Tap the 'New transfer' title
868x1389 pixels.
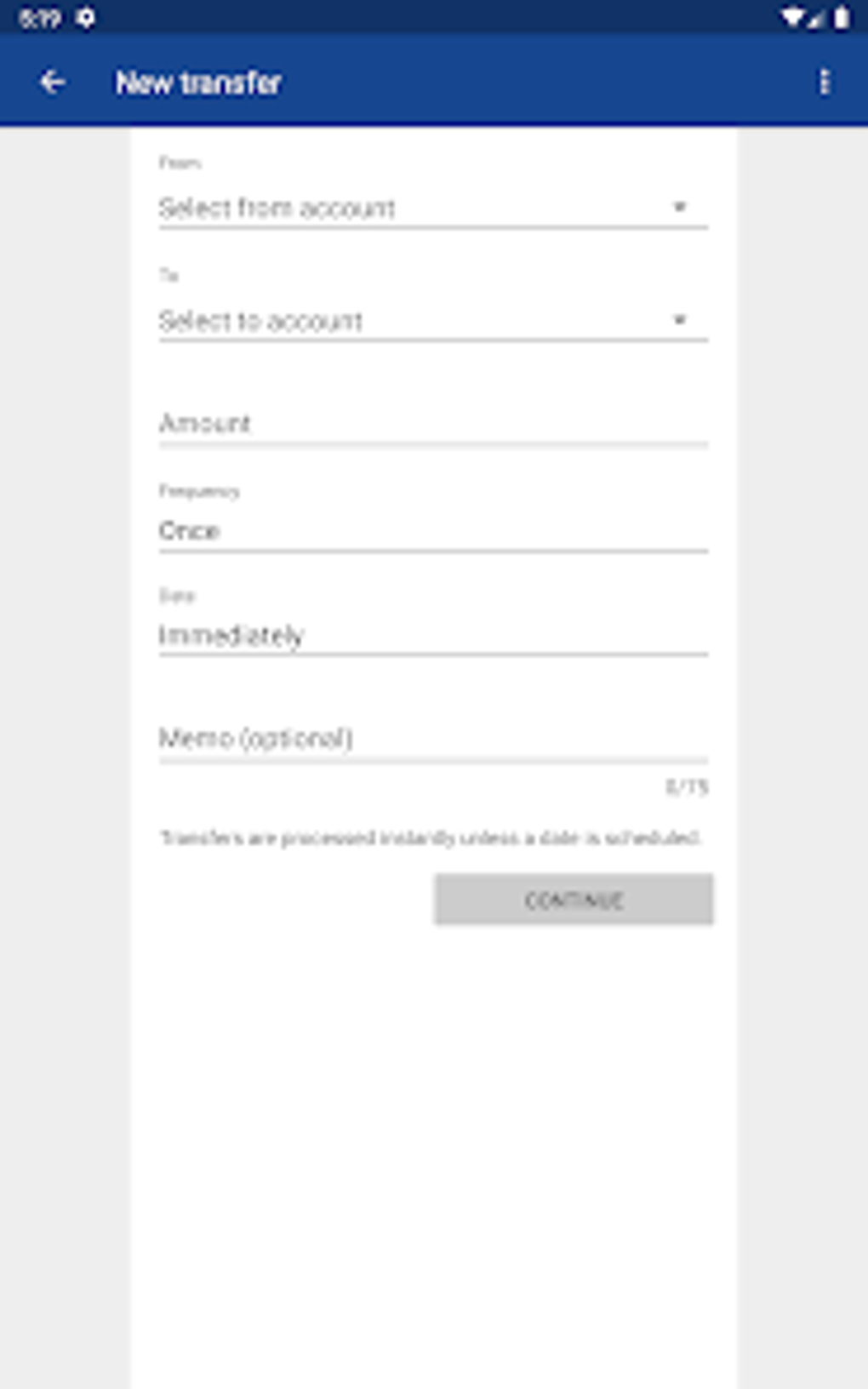(198, 83)
